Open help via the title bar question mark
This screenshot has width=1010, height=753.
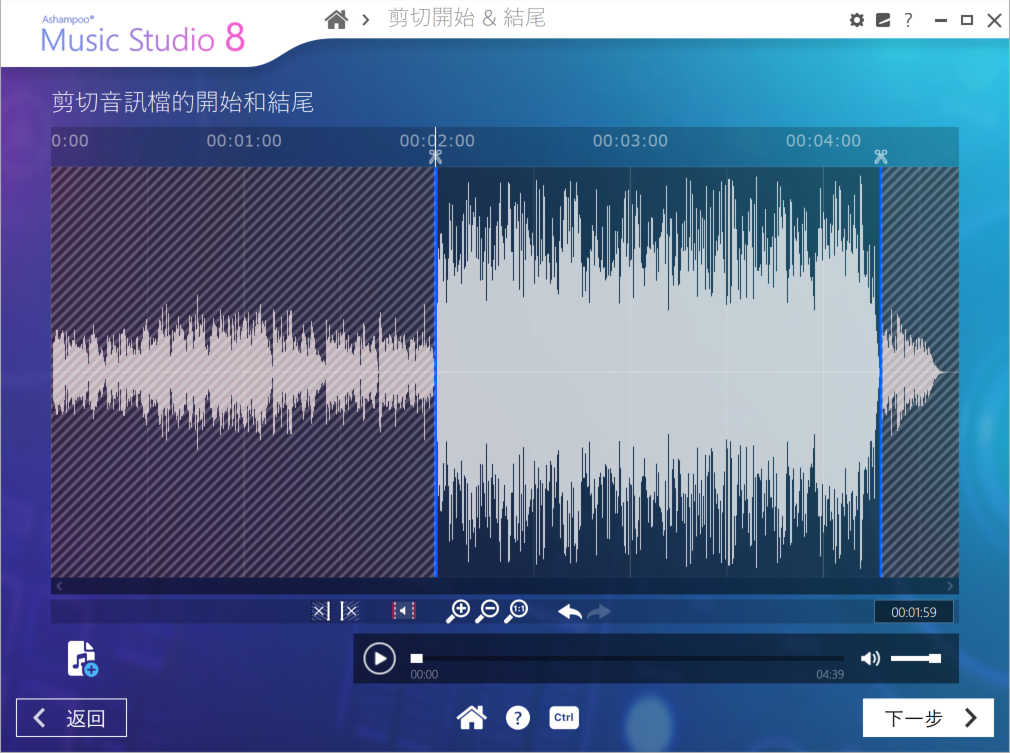click(908, 20)
